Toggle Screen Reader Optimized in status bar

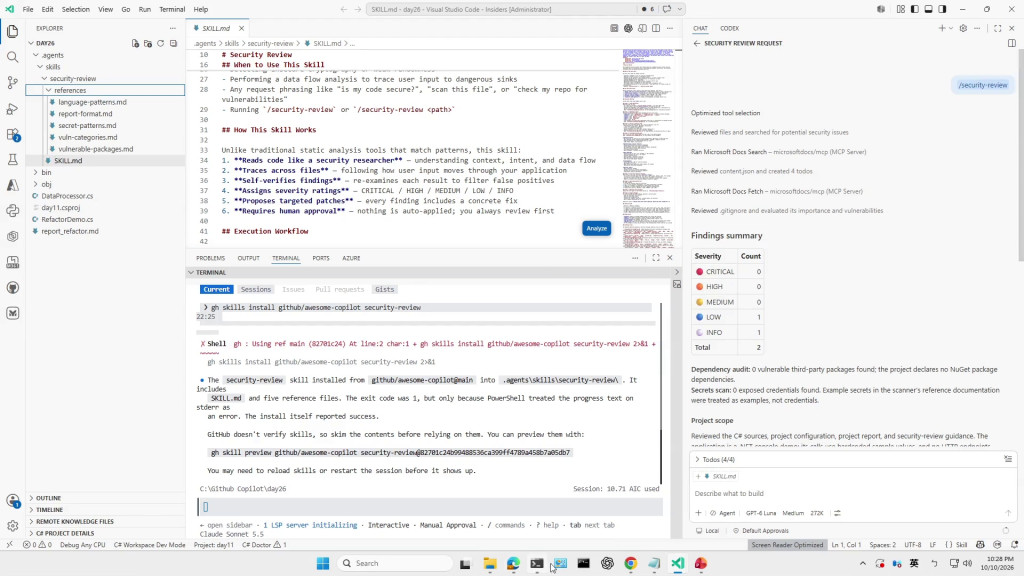pos(787,545)
